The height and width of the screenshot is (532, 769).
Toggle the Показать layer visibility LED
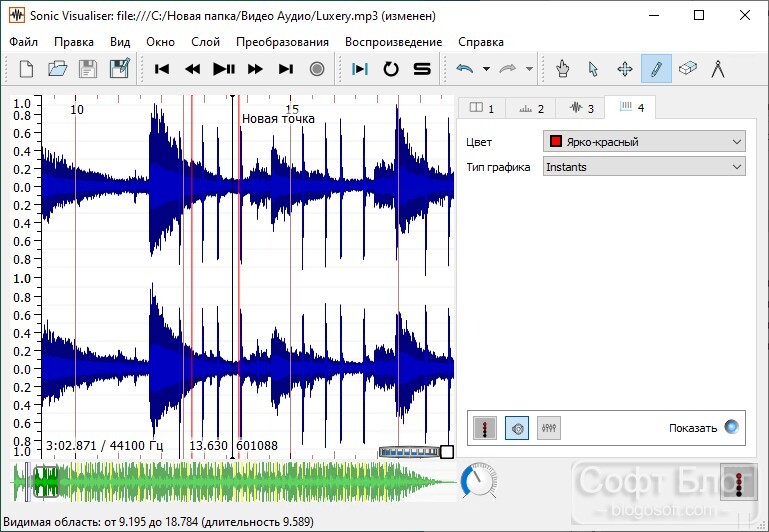click(x=731, y=427)
